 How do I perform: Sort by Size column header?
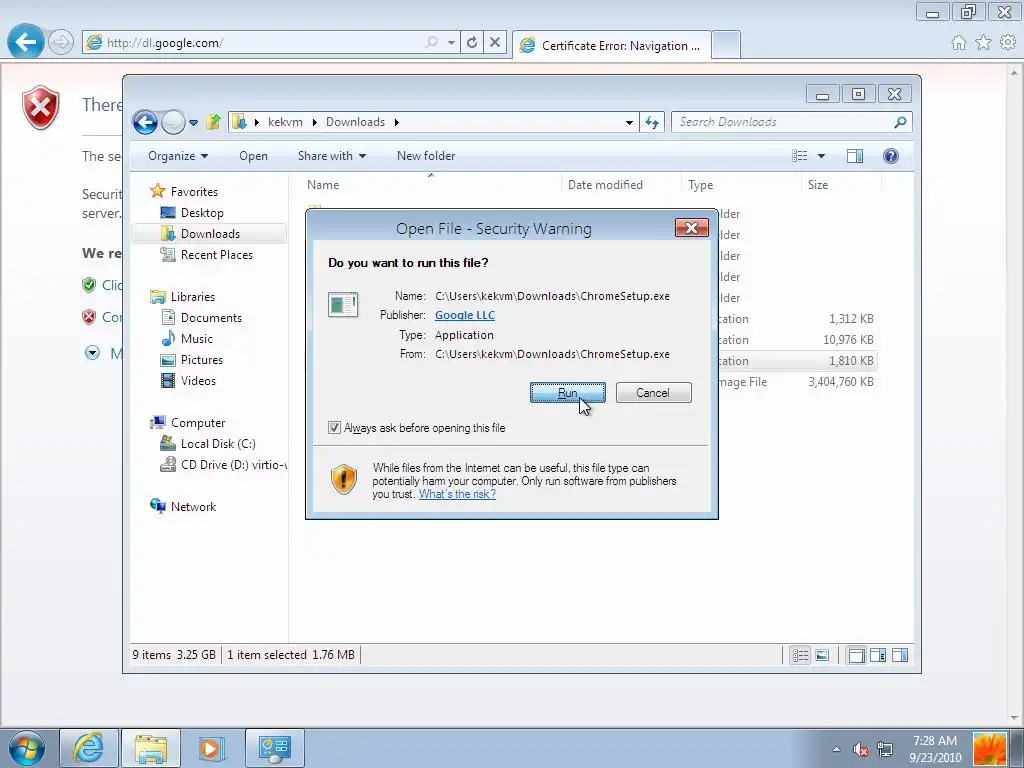click(840, 185)
